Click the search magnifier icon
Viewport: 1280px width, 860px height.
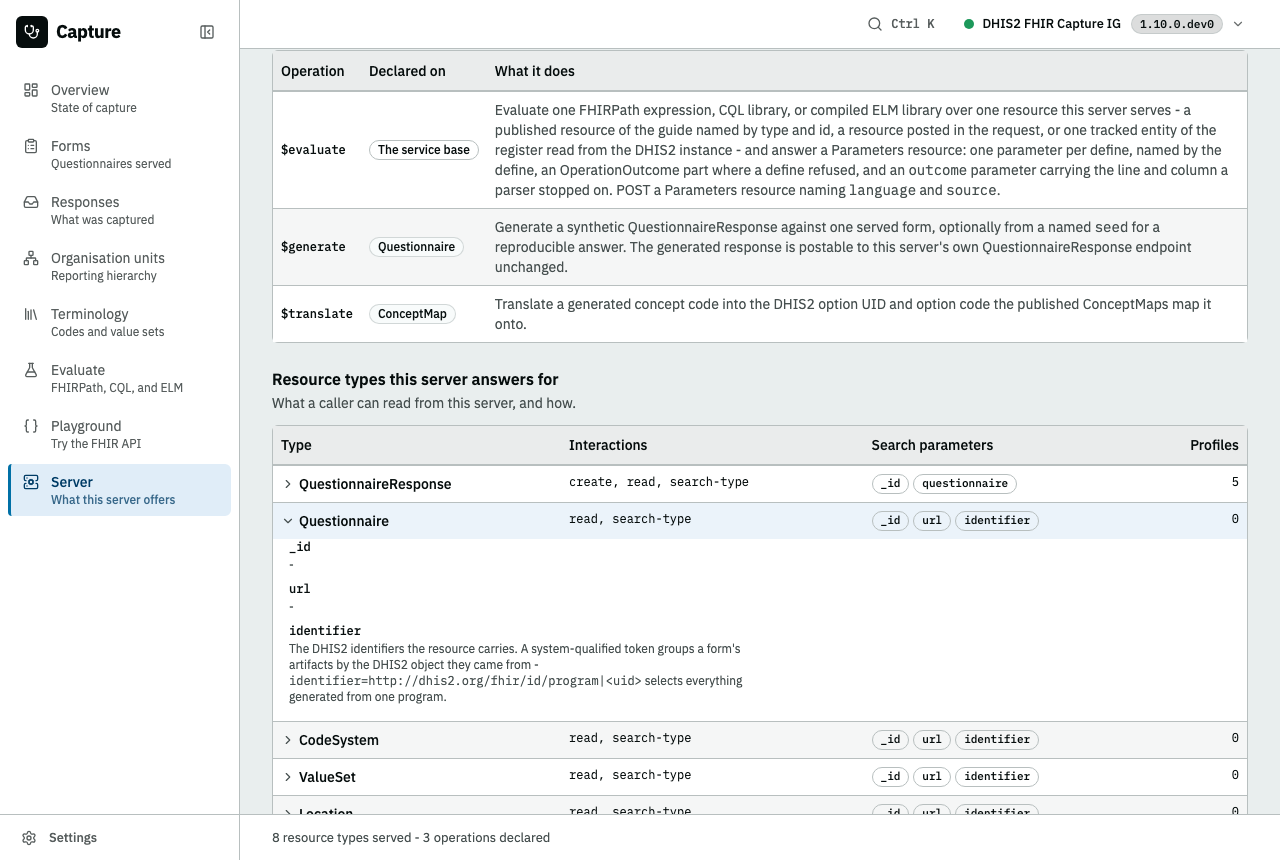coord(875,24)
